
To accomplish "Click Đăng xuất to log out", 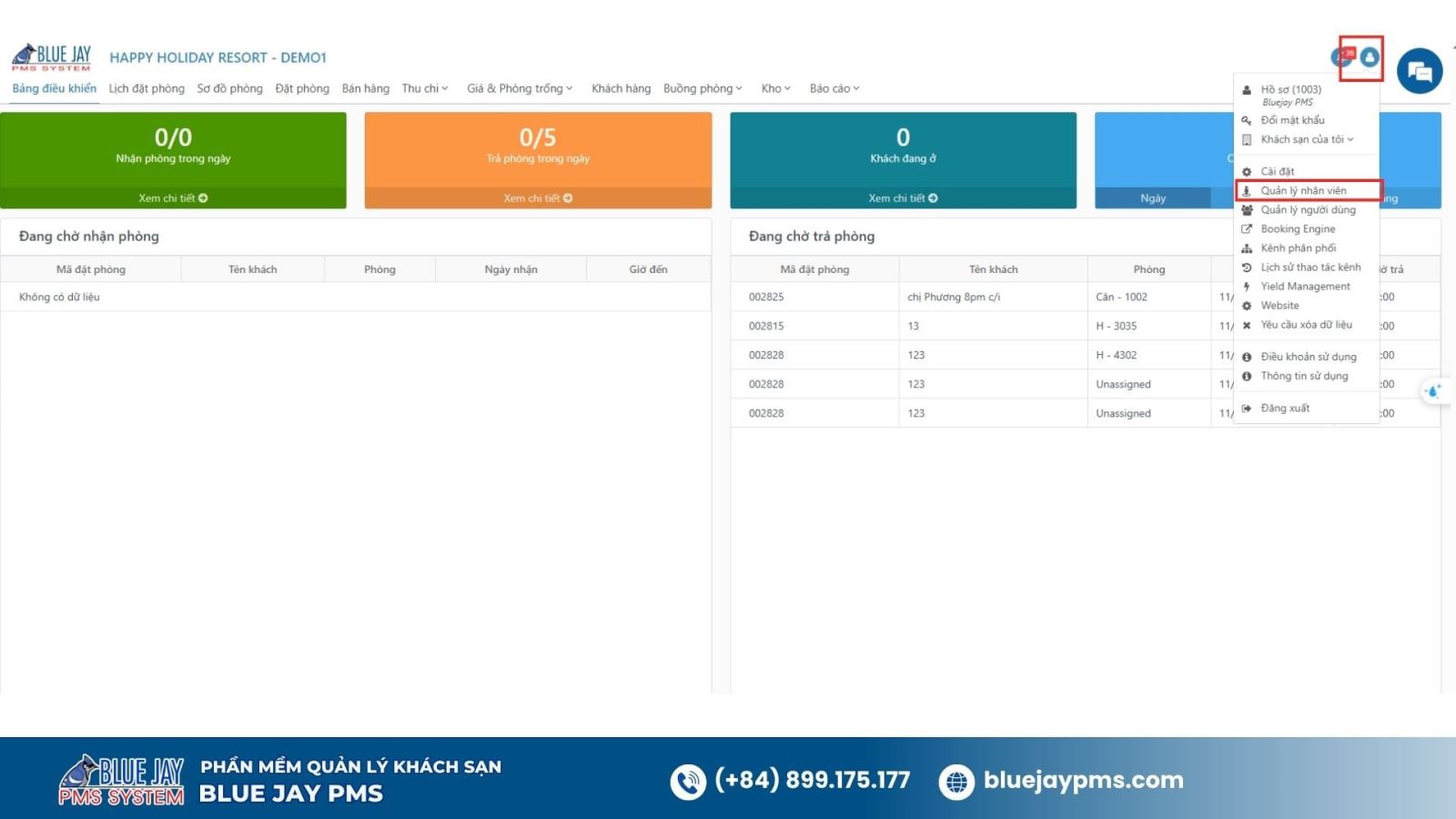I will [x=1284, y=408].
